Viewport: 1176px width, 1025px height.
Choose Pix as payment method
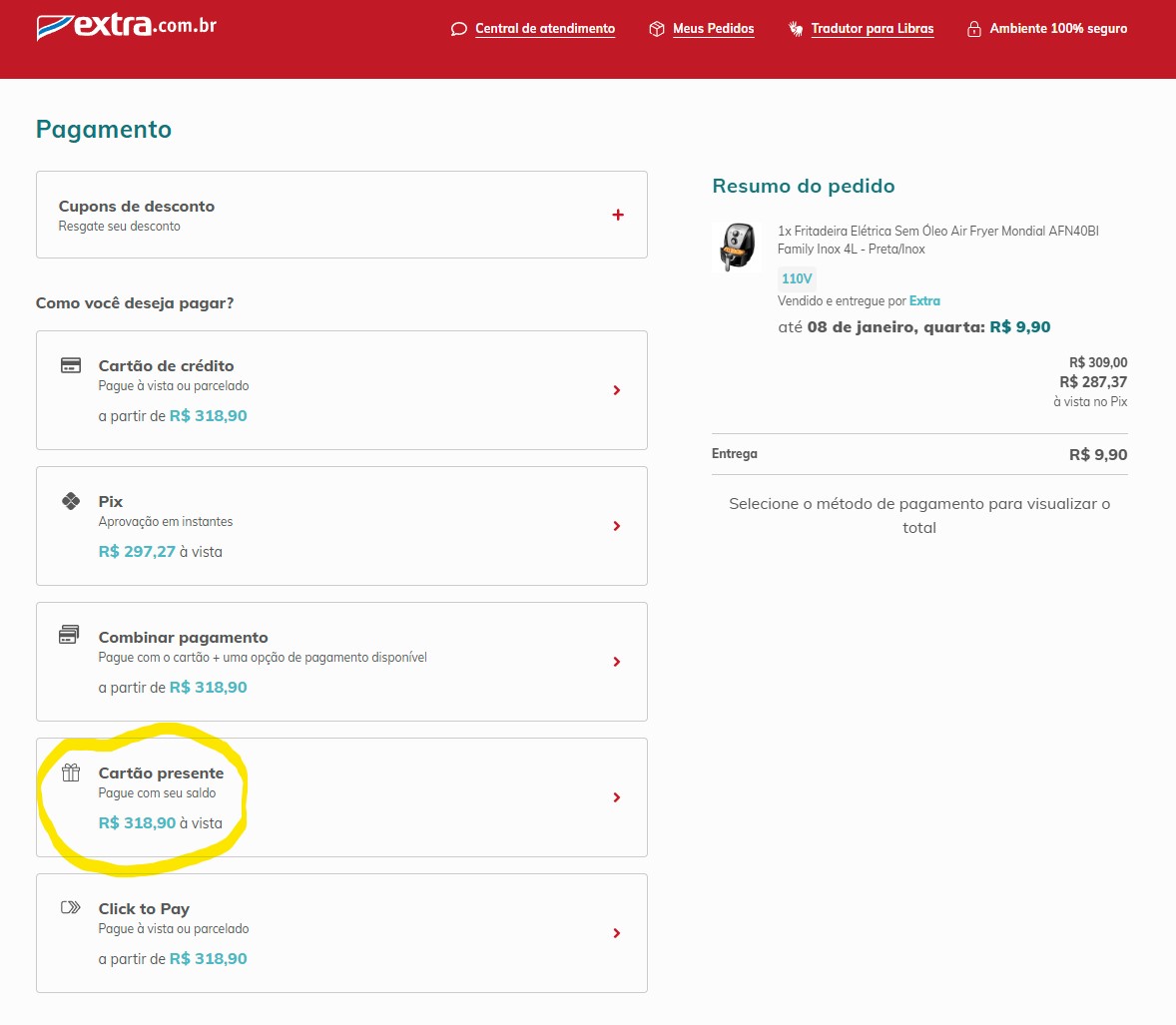coord(341,526)
